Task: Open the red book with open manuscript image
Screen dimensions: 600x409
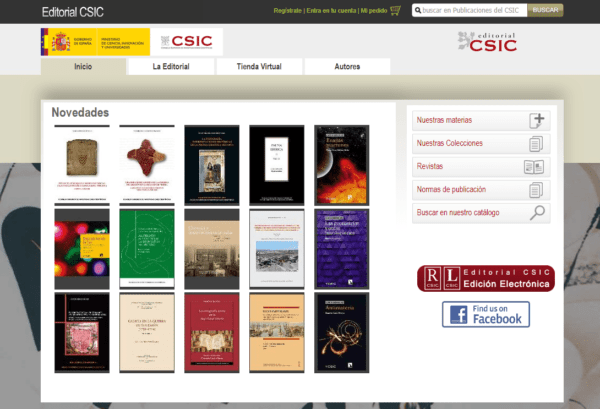Action: (212, 332)
